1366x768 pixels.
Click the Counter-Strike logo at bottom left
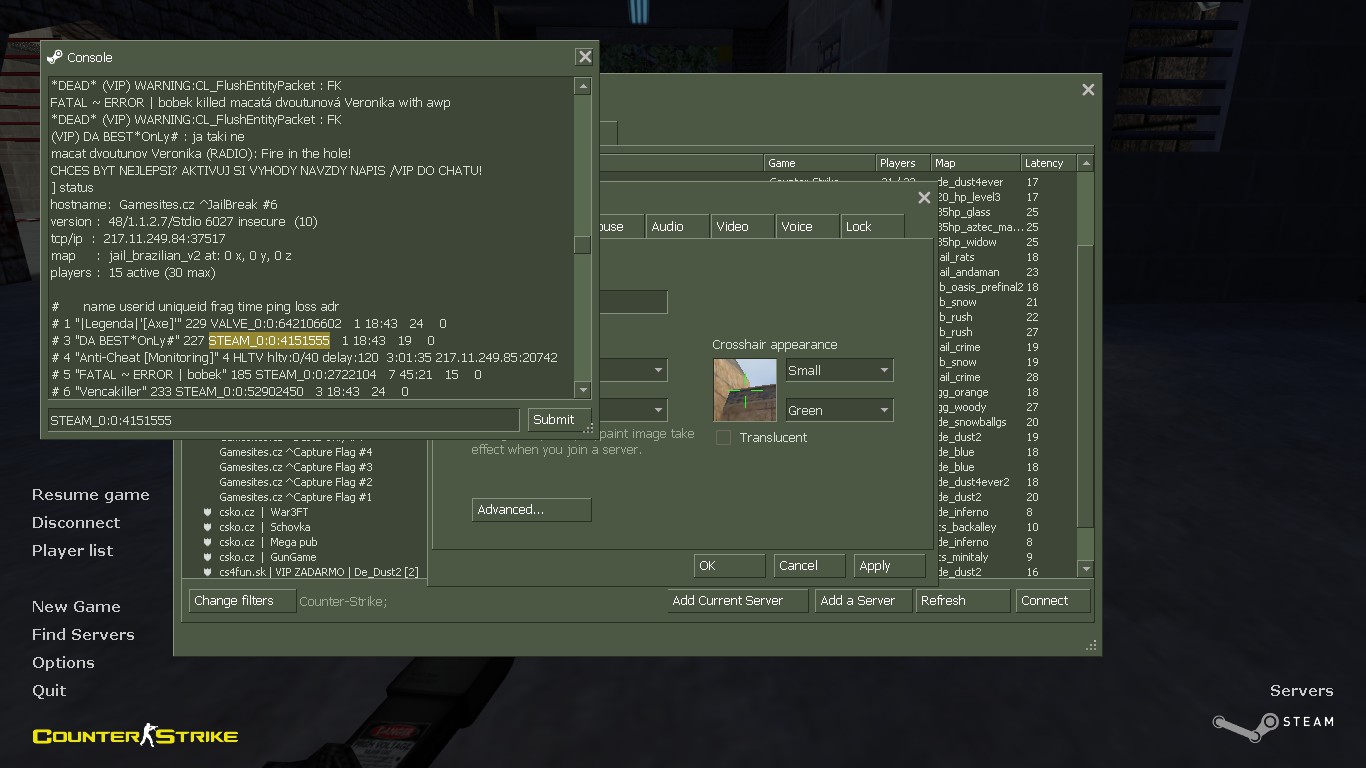coord(135,736)
